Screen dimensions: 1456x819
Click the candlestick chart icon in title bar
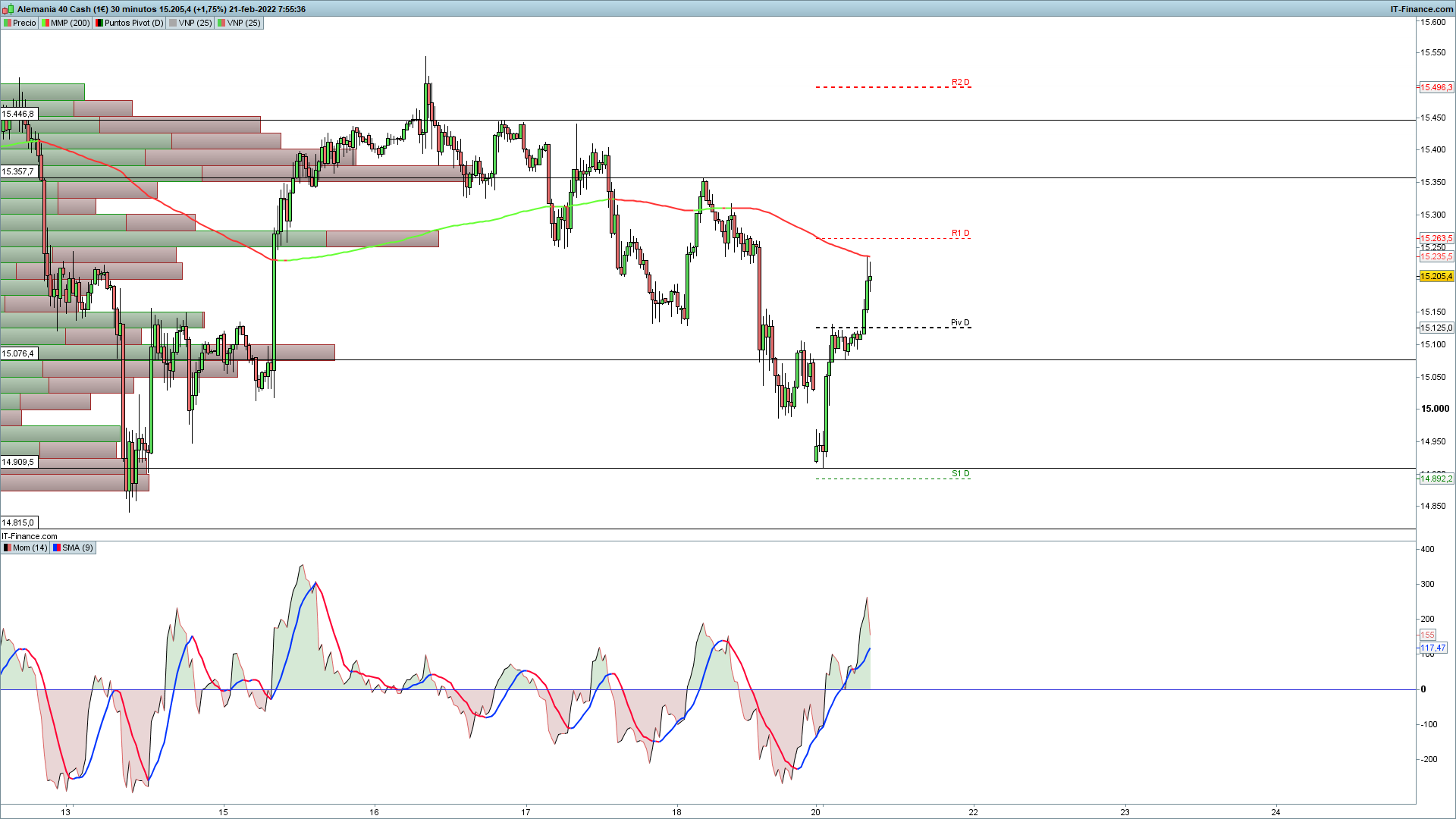coord(8,9)
